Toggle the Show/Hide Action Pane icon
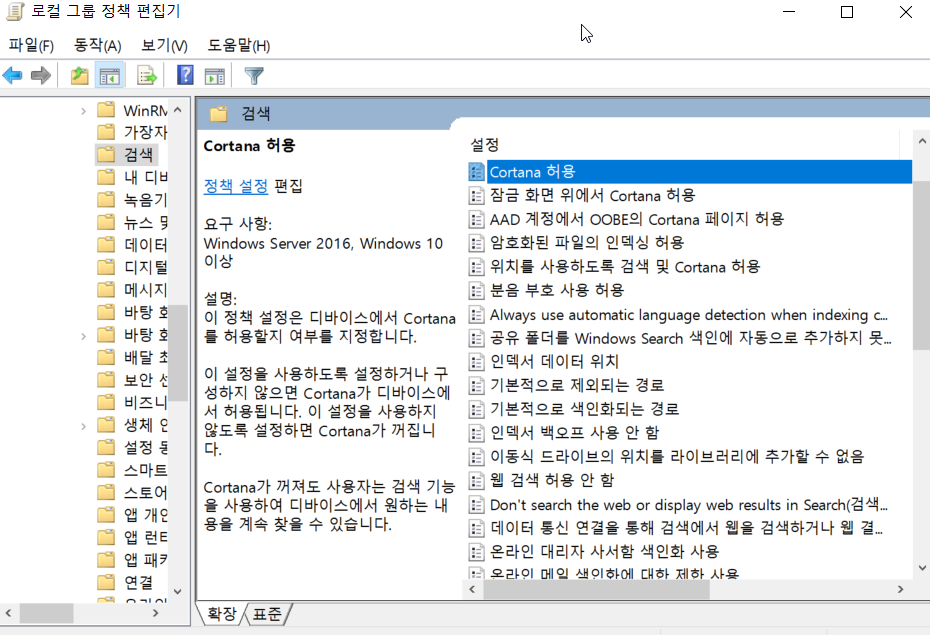Viewport: 930px width, 635px height. click(x=215, y=76)
